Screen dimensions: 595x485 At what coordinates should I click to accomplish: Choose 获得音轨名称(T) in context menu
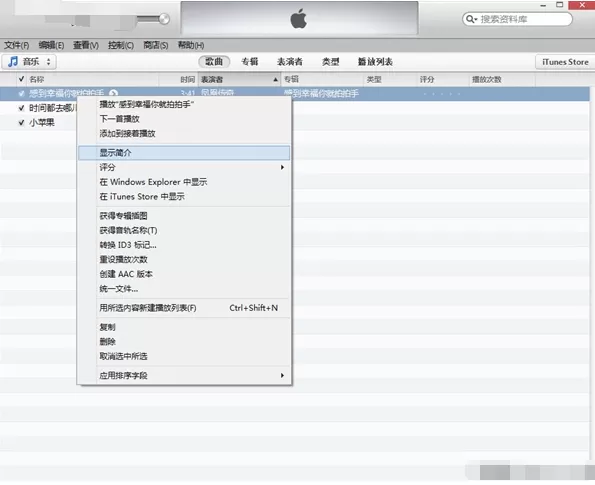pyautogui.click(x=184, y=230)
